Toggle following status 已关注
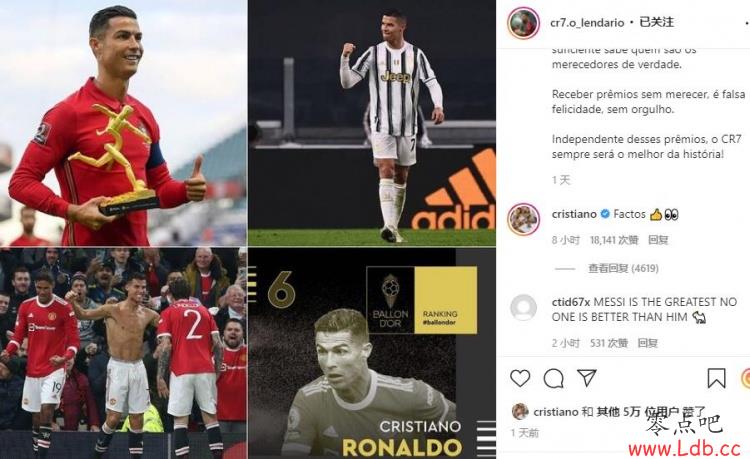This screenshot has height=459, width=750. point(657,22)
